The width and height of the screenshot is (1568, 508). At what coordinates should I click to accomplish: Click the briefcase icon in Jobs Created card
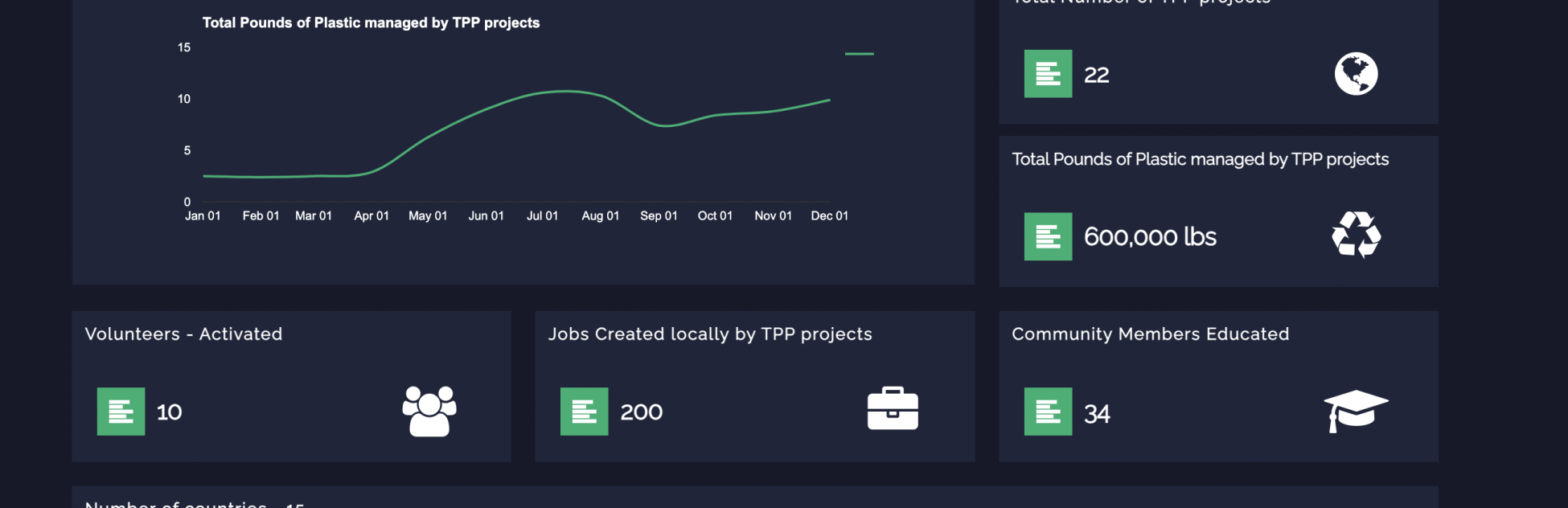click(x=893, y=409)
